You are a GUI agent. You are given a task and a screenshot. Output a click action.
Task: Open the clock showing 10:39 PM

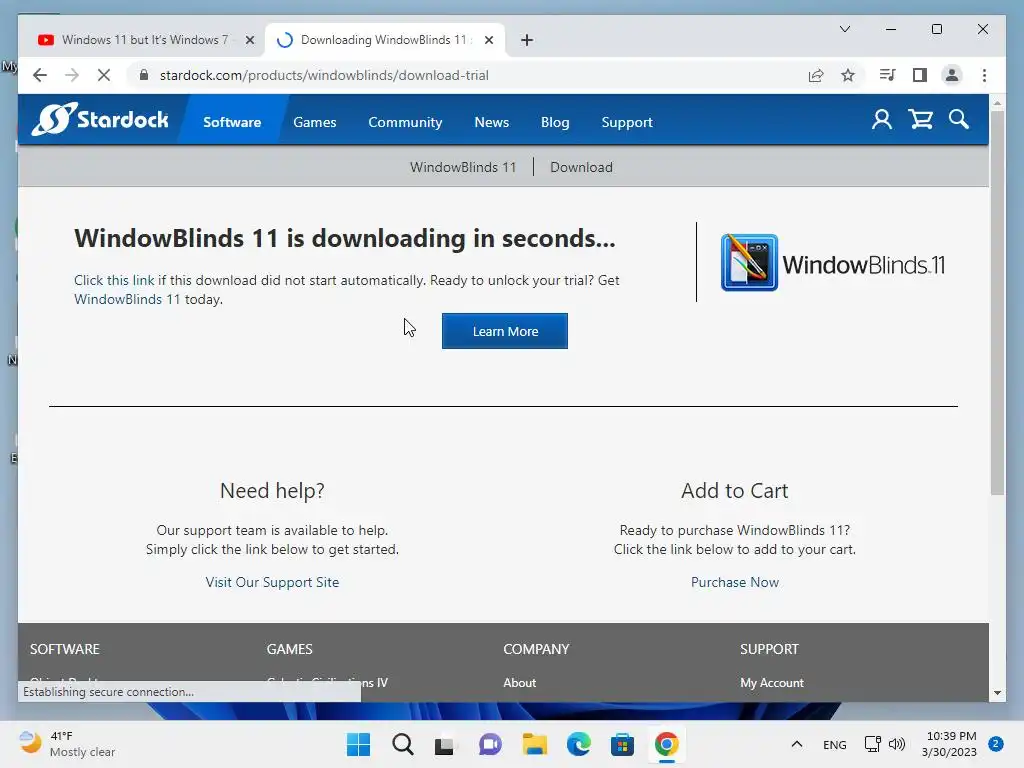pyautogui.click(x=949, y=744)
